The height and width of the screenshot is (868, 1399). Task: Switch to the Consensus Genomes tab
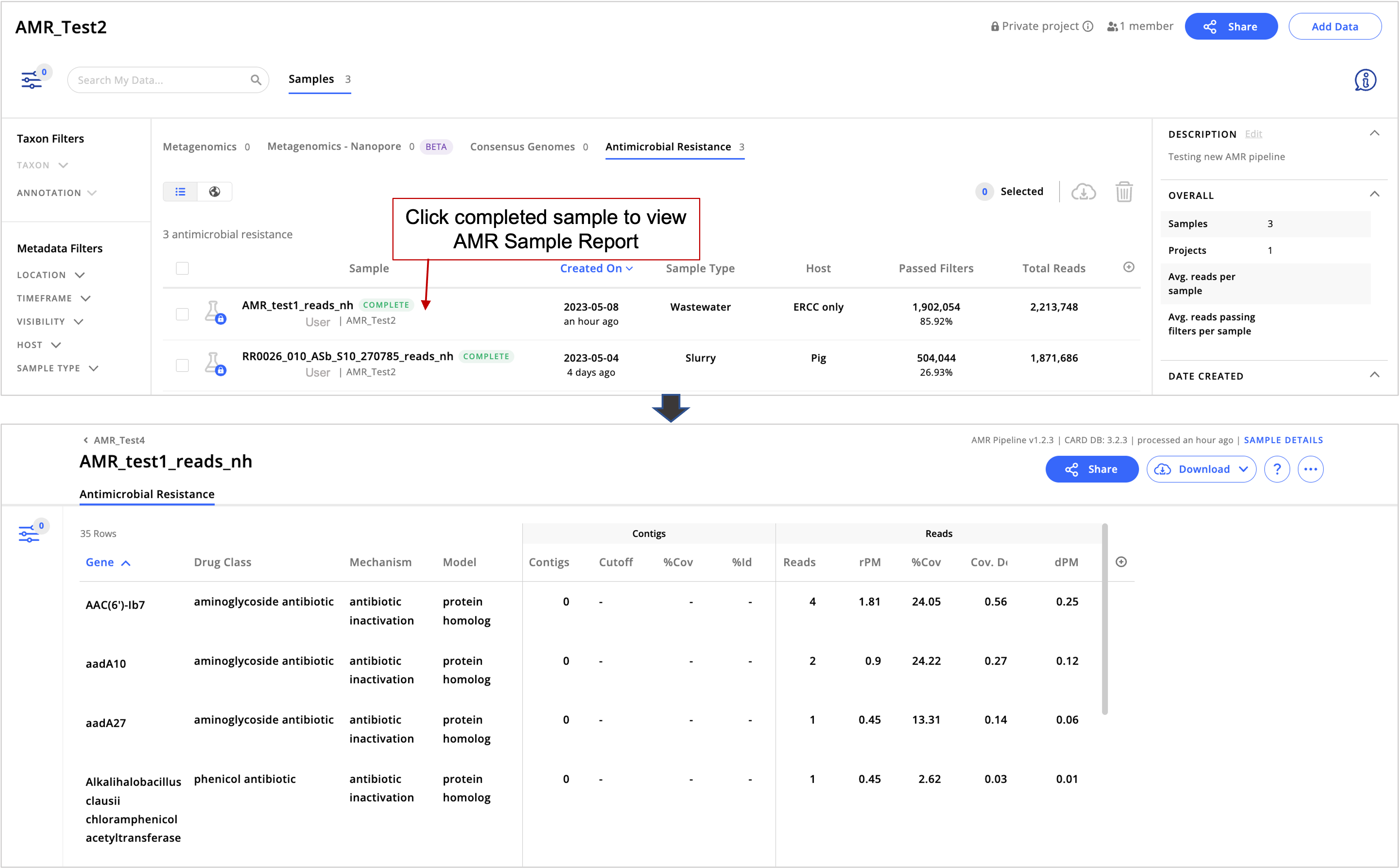tap(522, 146)
